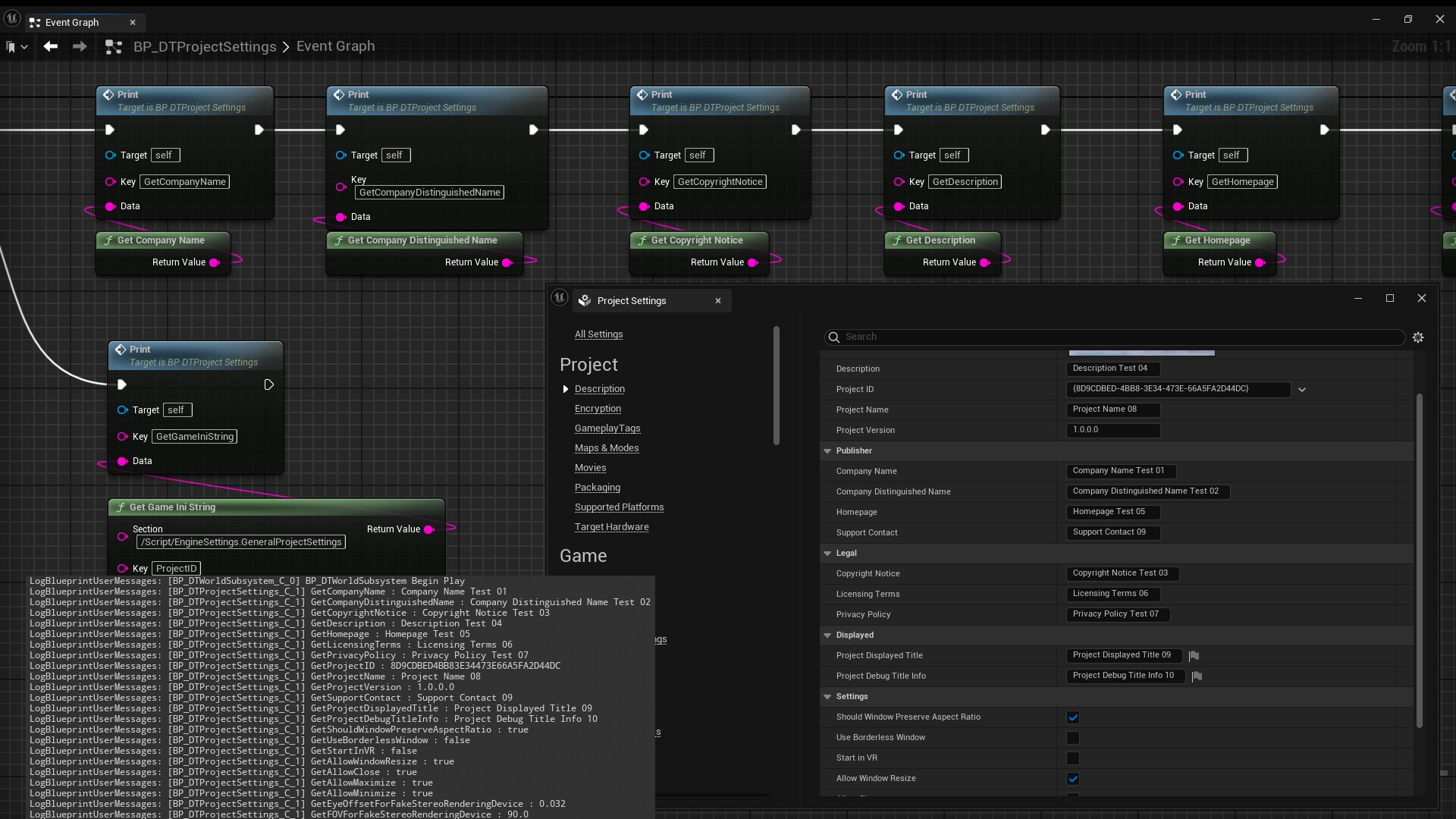Screen dimensions: 1456x819
Task: Open the Maps & Modes settings link
Action: click(x=607, y=448)
